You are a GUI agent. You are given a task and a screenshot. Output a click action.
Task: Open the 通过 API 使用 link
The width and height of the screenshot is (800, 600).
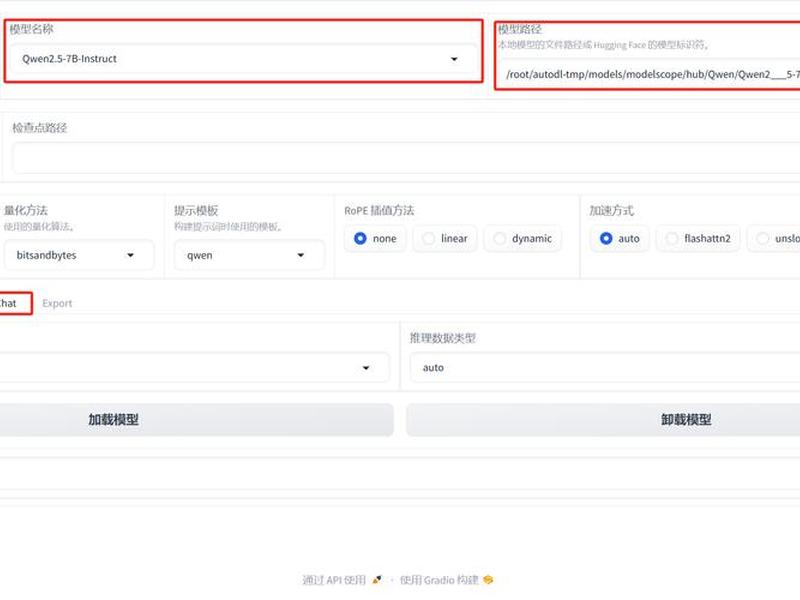(342, 580)
